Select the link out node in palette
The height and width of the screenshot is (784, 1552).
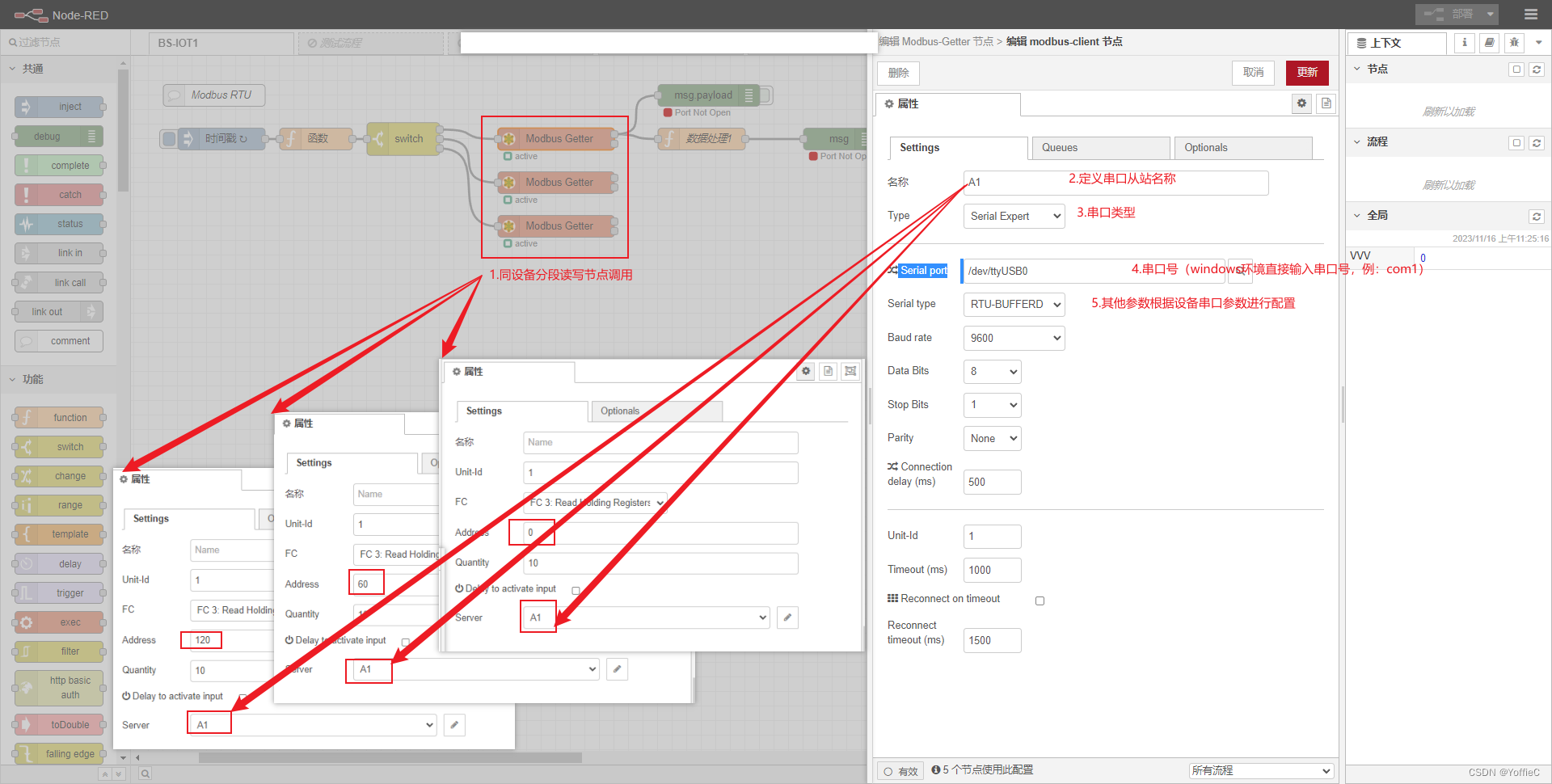coord(59,312)
